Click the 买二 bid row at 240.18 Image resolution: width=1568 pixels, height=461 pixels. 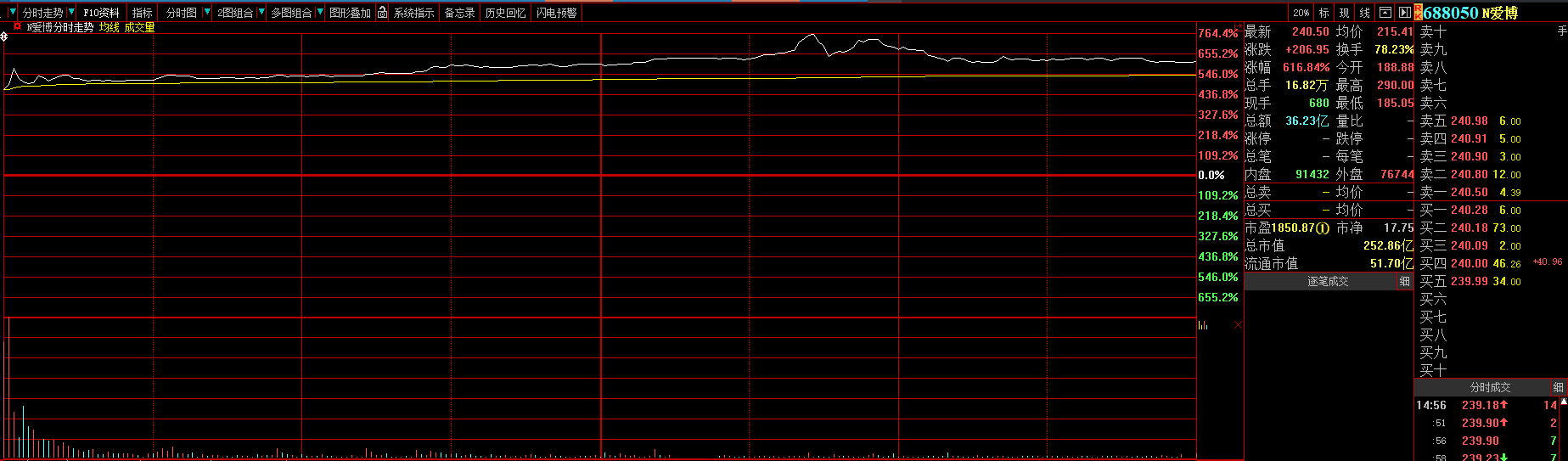click(1470, 228)
